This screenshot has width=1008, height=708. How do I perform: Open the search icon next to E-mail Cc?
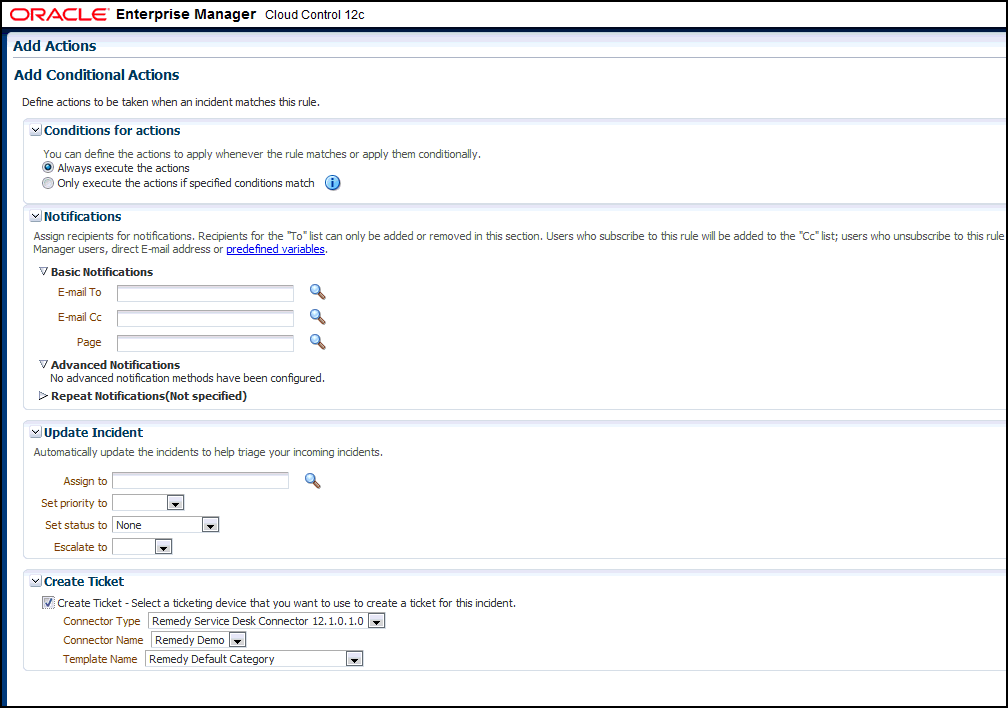[318, 317]
